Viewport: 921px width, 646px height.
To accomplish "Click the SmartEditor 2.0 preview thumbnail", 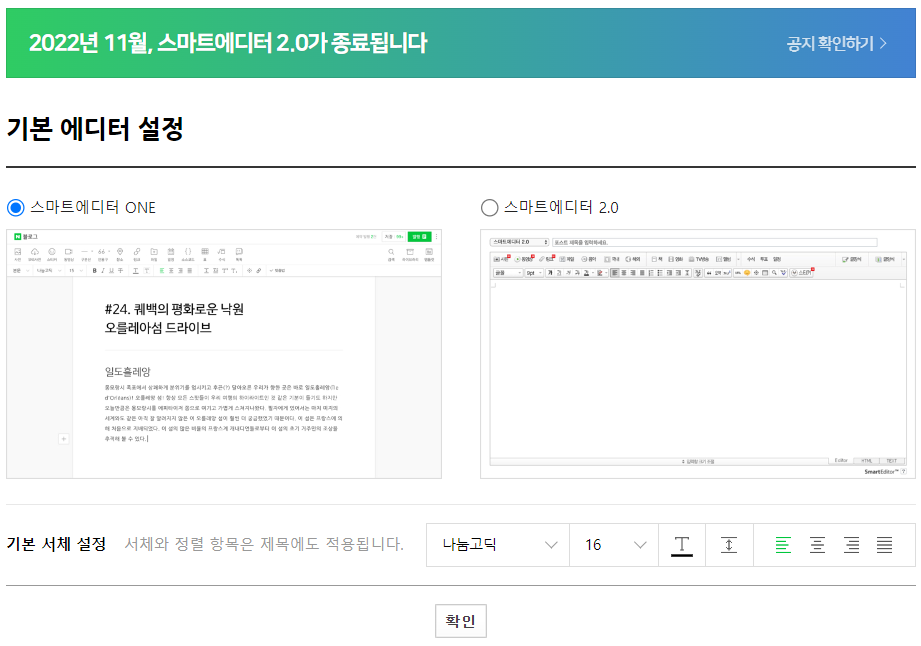I will pos(698,354).
